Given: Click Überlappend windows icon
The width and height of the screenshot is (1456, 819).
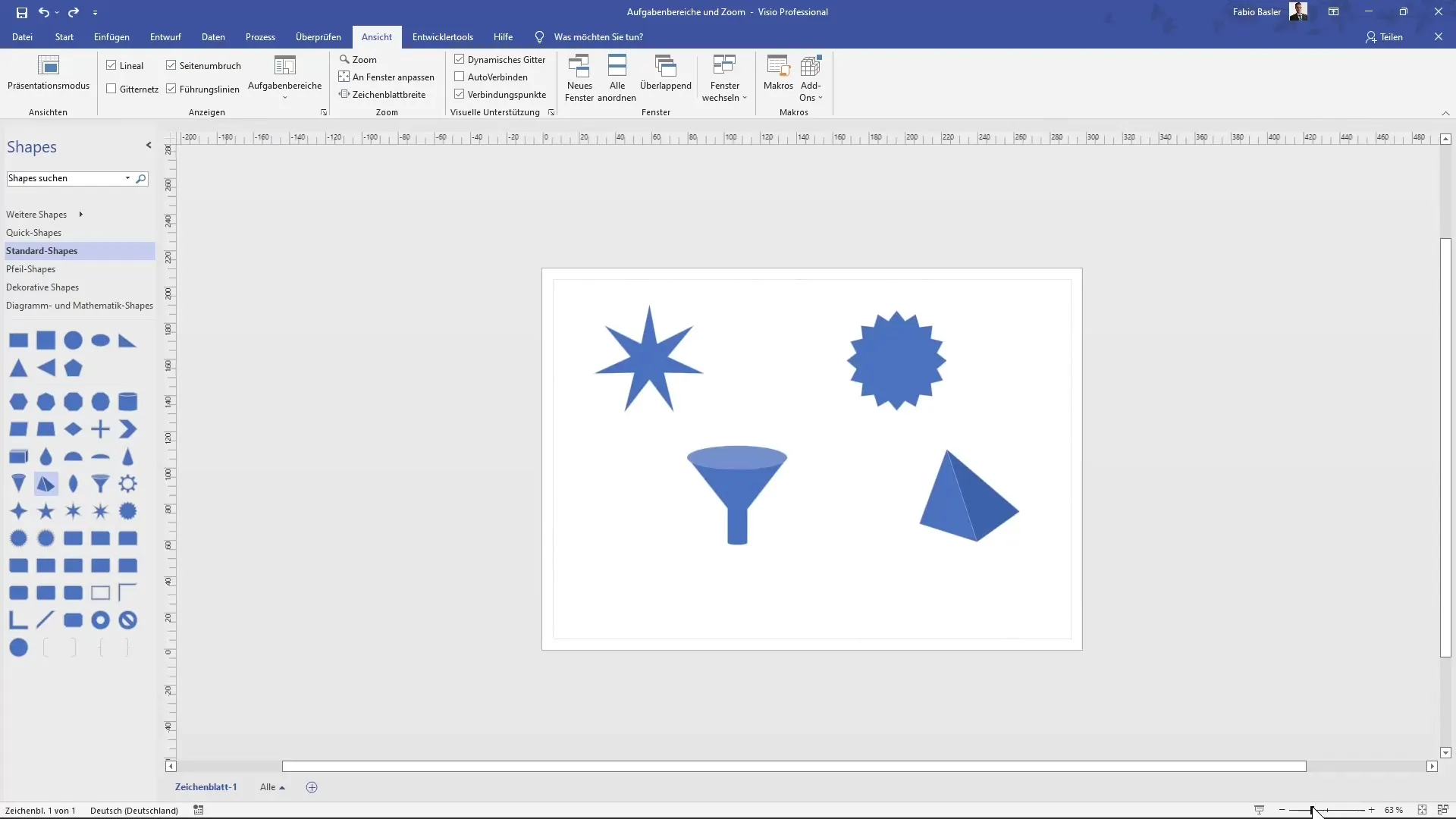Looking at the screenshot, I should [666, 73].
